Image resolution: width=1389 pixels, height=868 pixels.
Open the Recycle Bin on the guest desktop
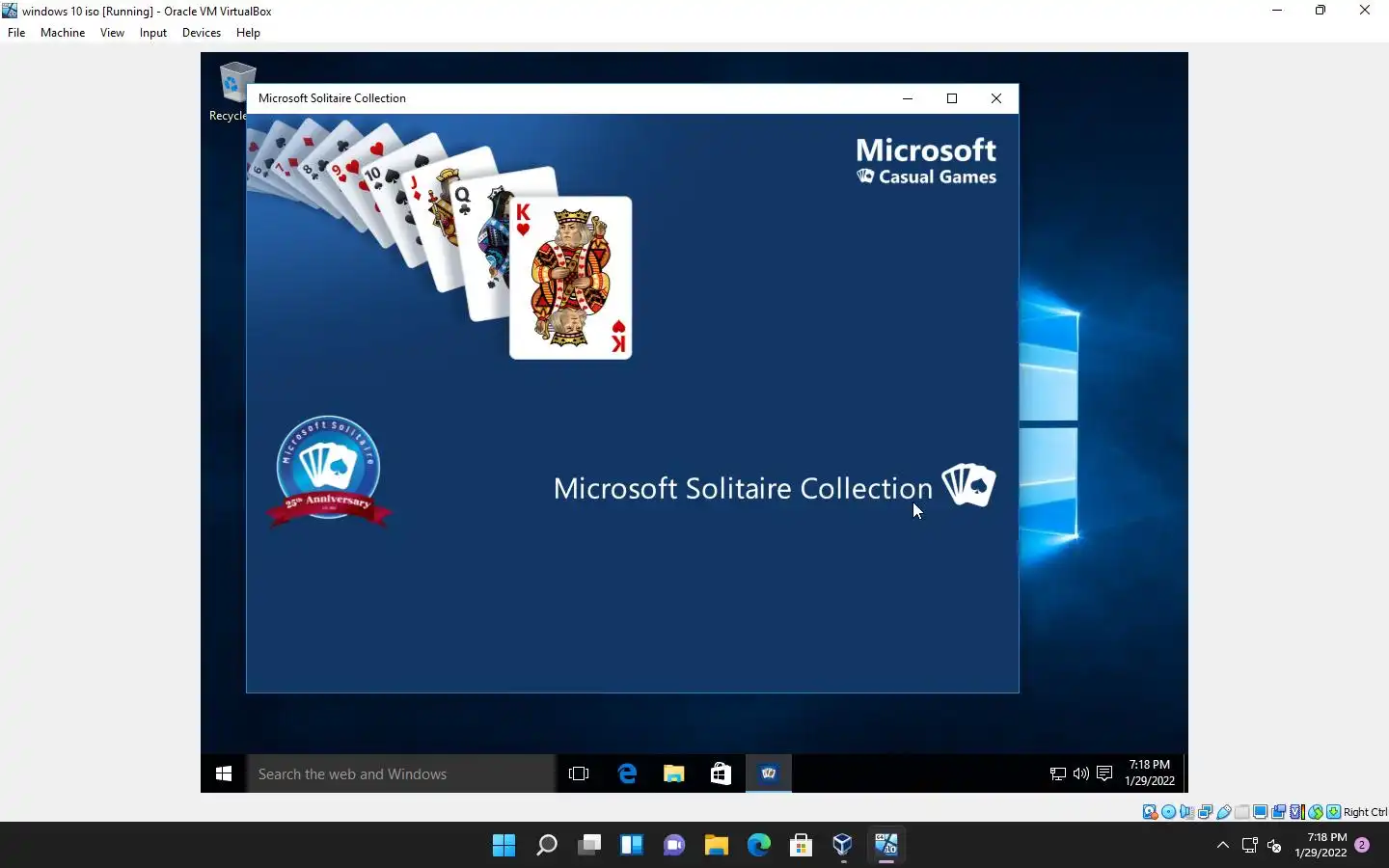(x=232, y=92)
